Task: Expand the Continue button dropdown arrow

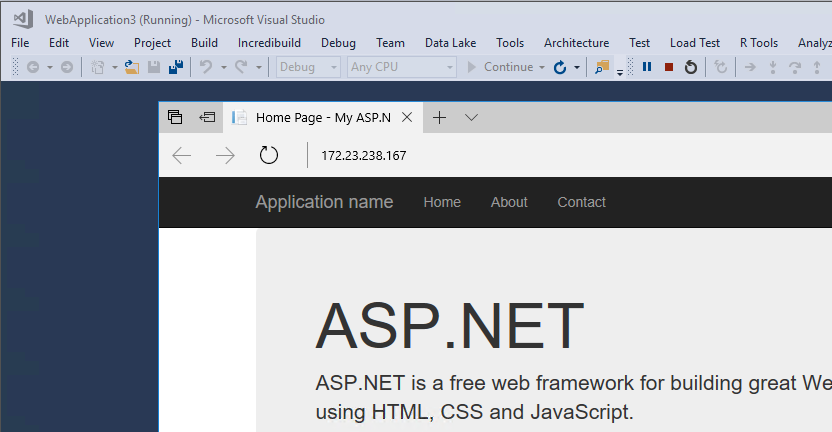Action: 542,67
